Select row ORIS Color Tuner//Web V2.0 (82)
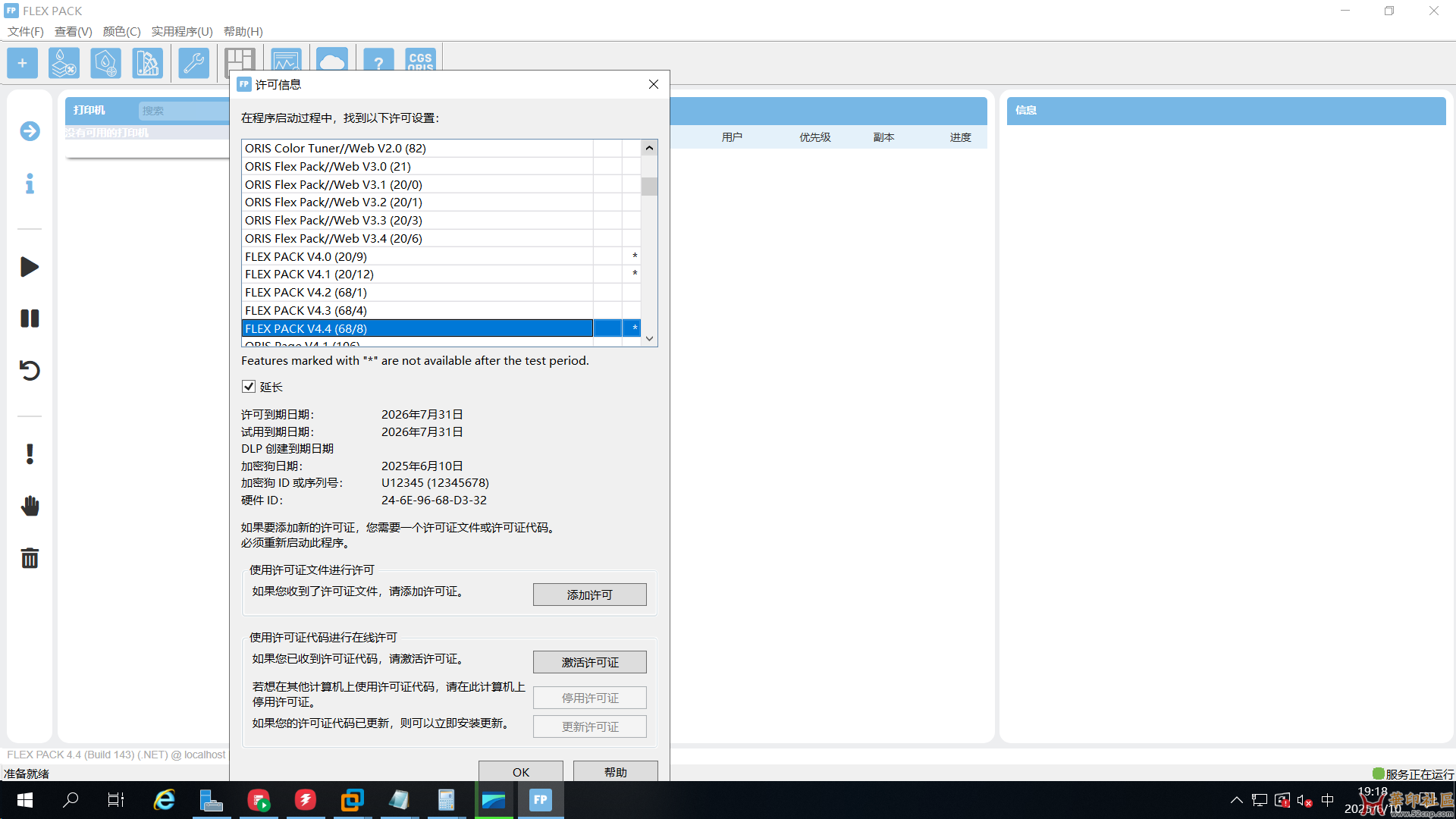The height and width of the screenshot is (819, 1456). (x=441, y=148)
